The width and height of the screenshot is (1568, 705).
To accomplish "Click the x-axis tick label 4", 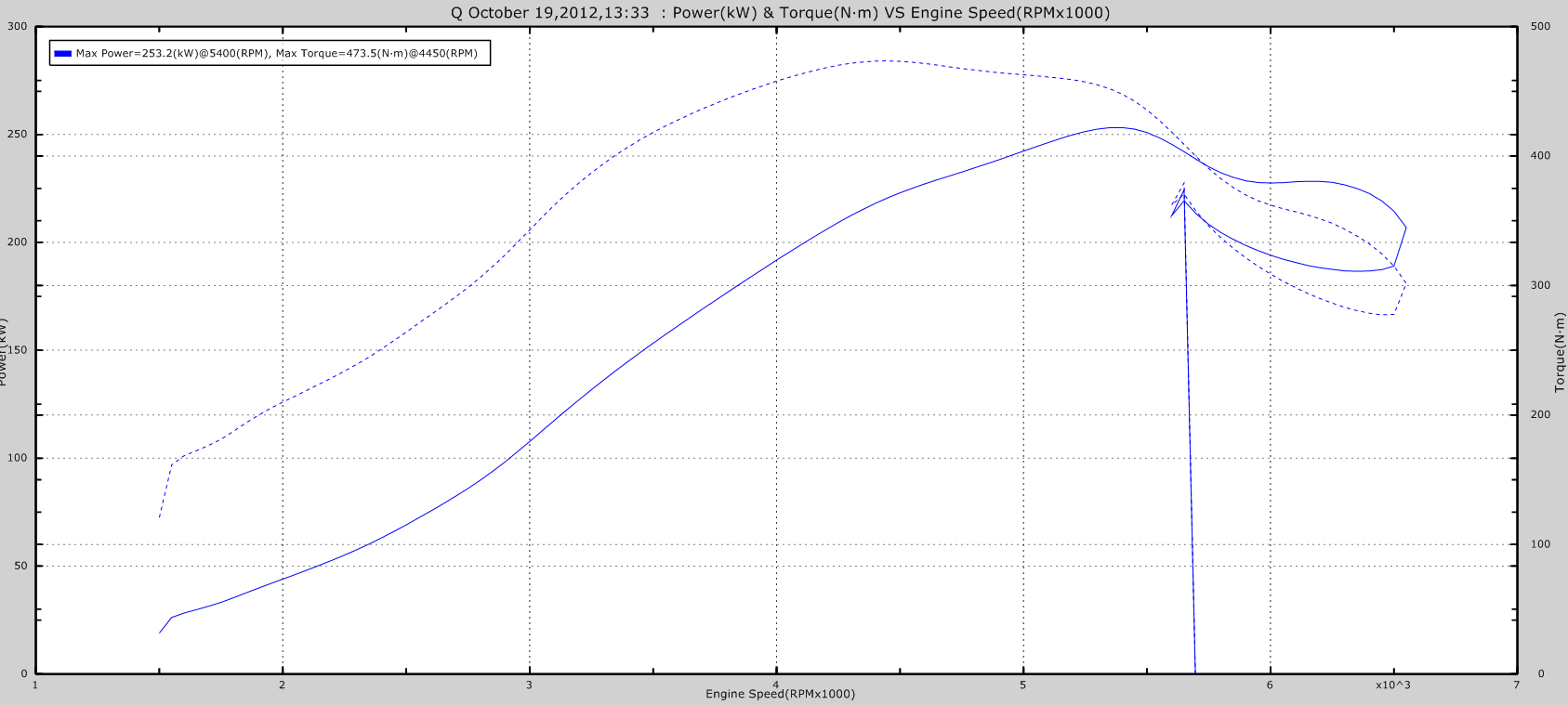I will (x=776, y=685).
